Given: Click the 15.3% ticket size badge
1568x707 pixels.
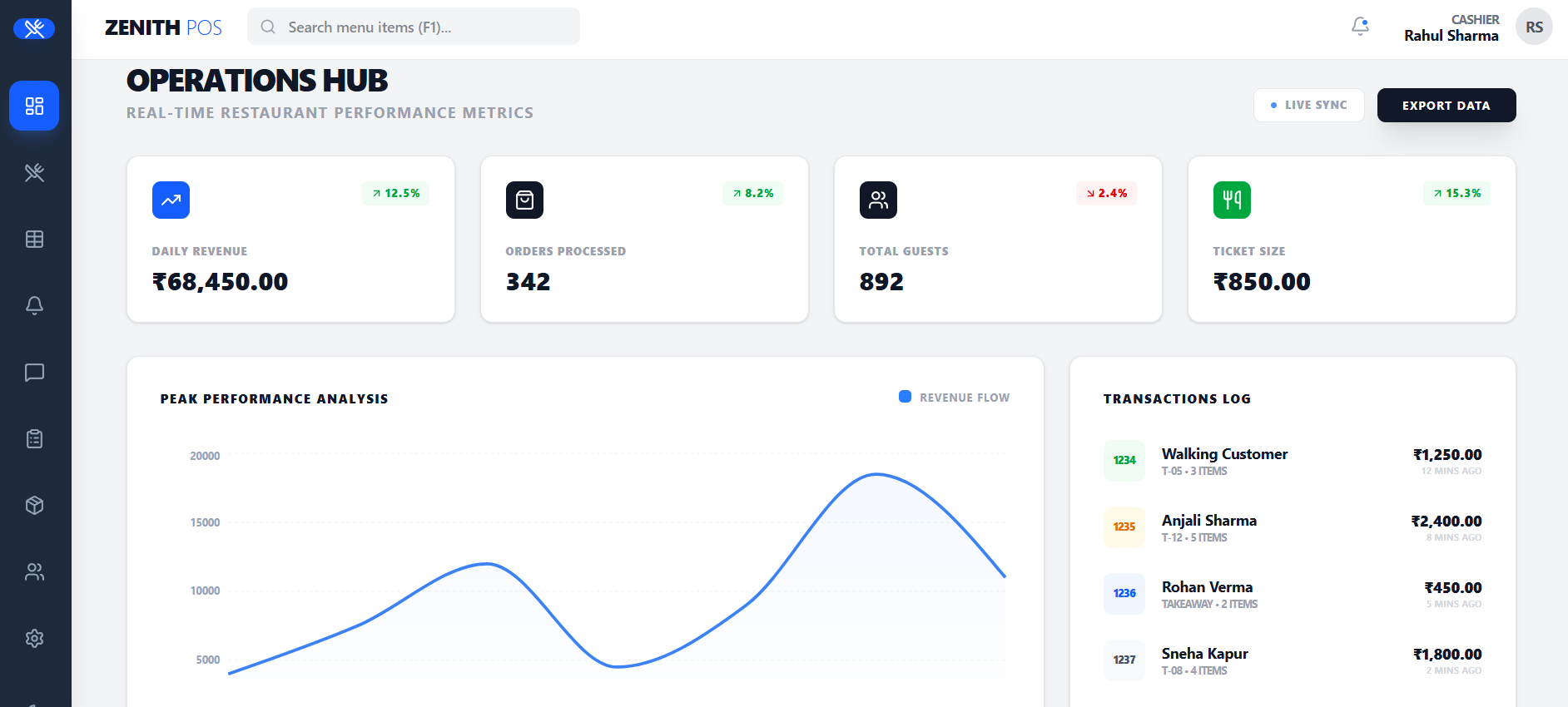Looking at the screenshot, I should [1456, 193].
